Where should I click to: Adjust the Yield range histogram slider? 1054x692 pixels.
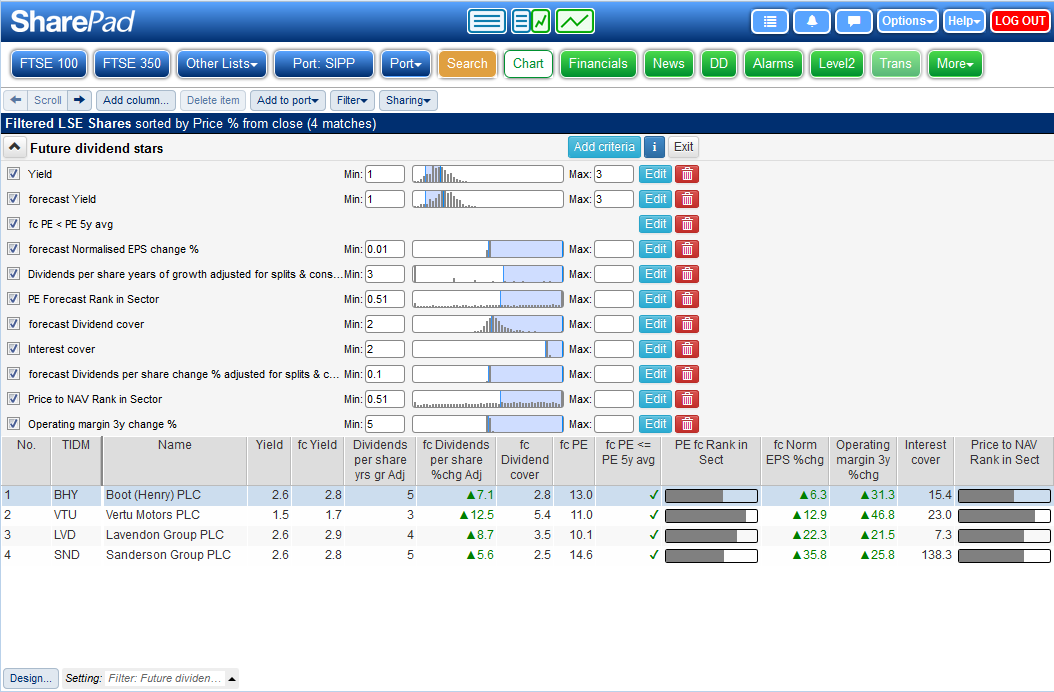487,174
